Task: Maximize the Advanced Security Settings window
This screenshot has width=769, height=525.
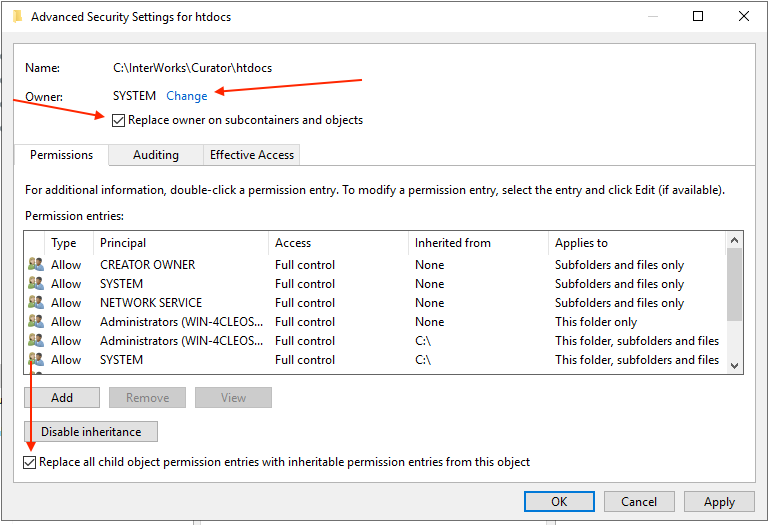Action: [x=698, y=16]
